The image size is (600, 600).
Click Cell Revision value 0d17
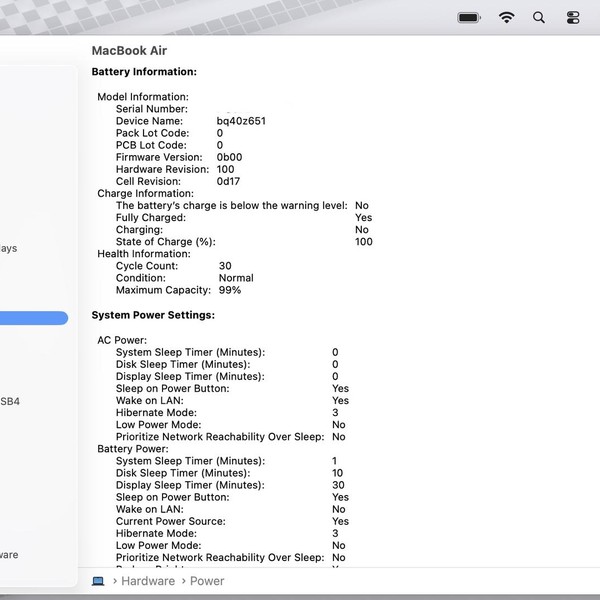coord(228,181)
